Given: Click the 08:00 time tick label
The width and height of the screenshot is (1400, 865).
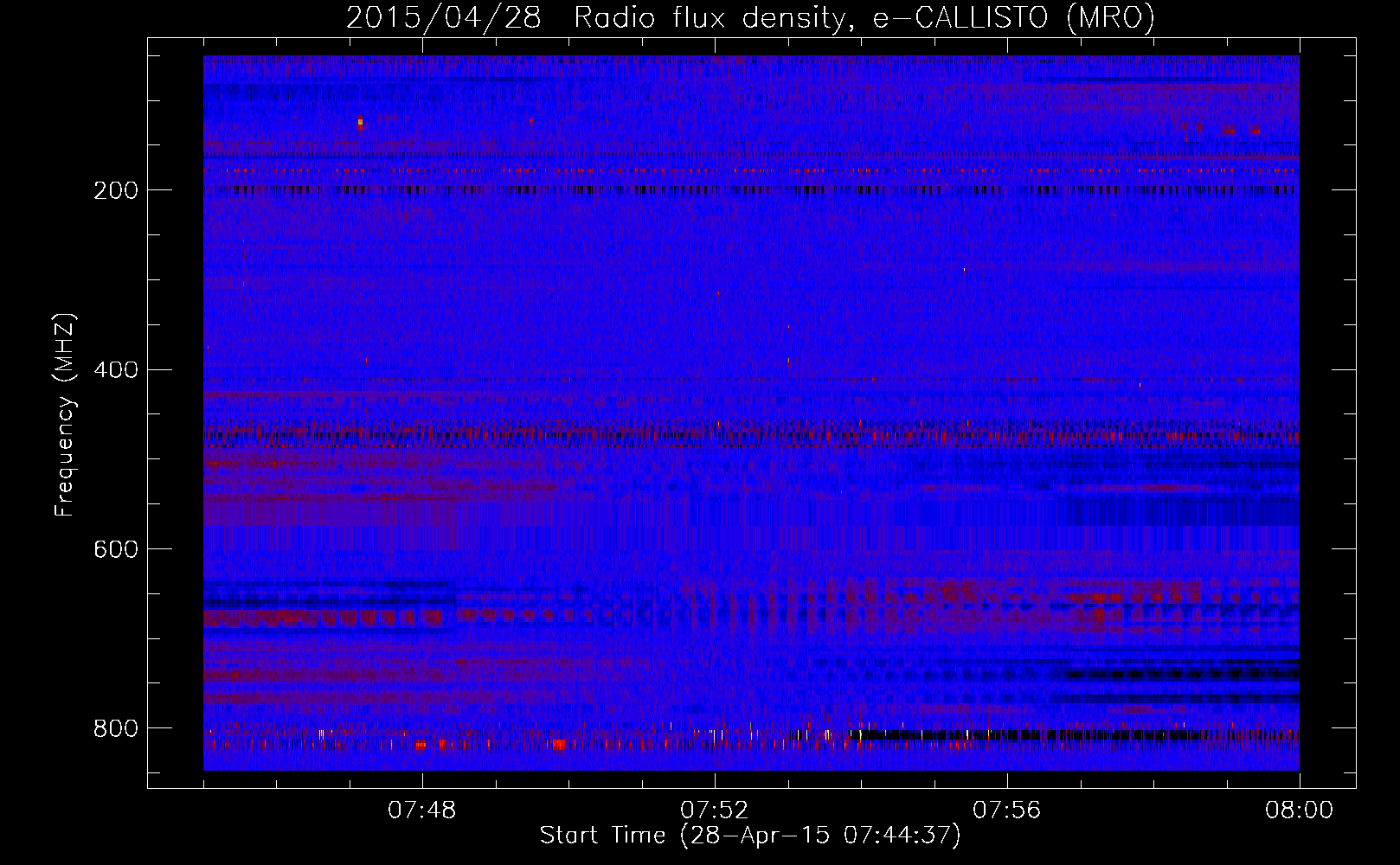Looking at the screenshot, I should [x=1300, y=811].
